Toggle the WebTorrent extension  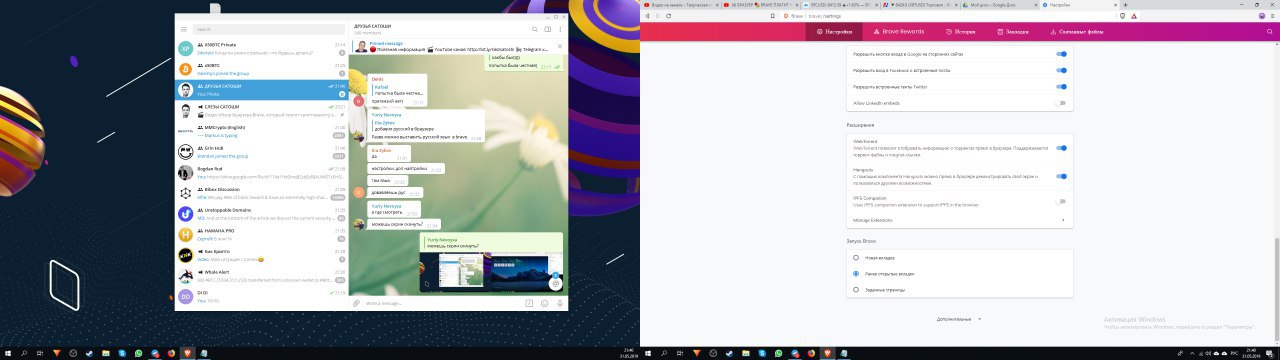1062,148
